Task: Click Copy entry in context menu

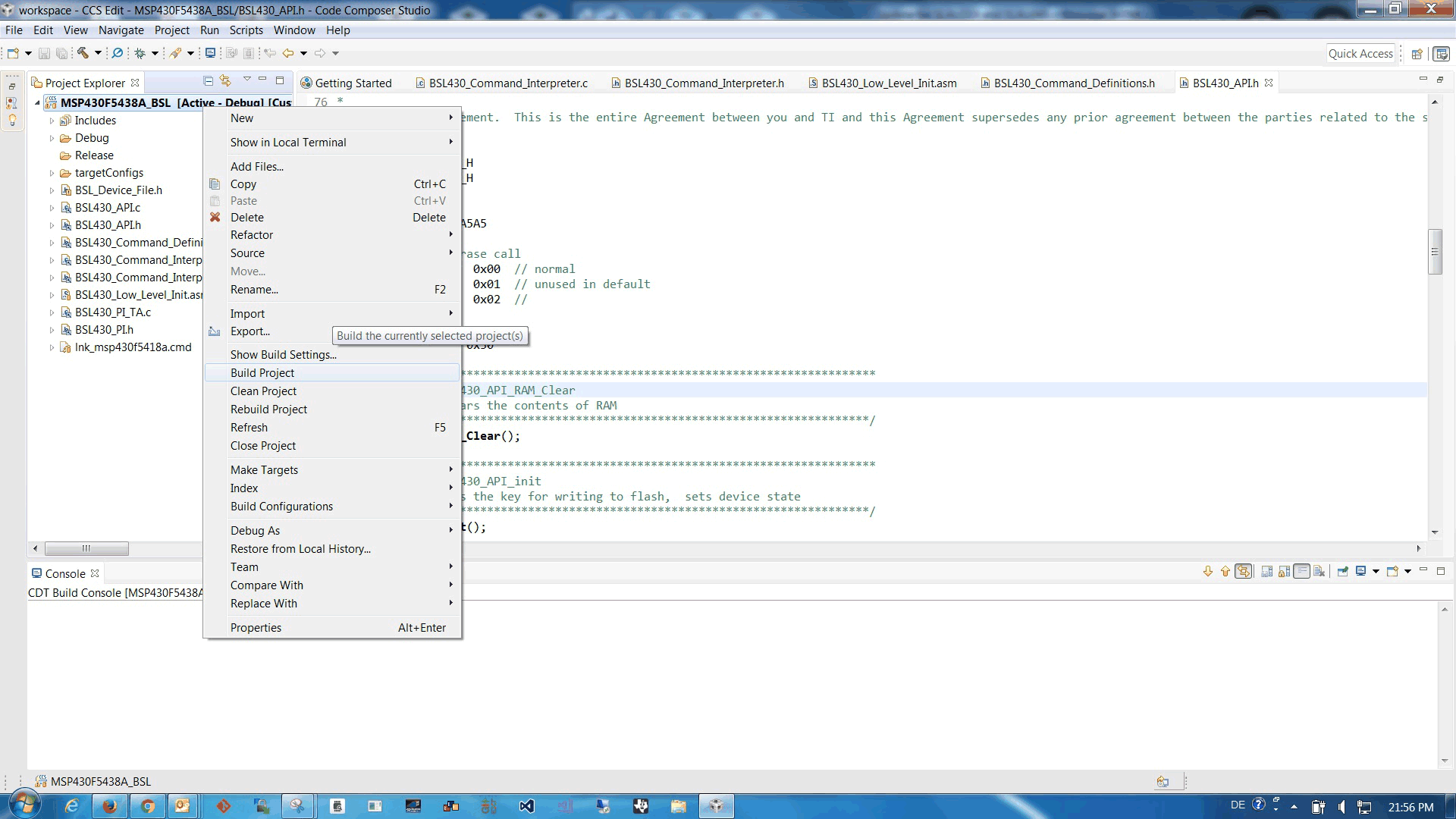Action: point(332,184)
